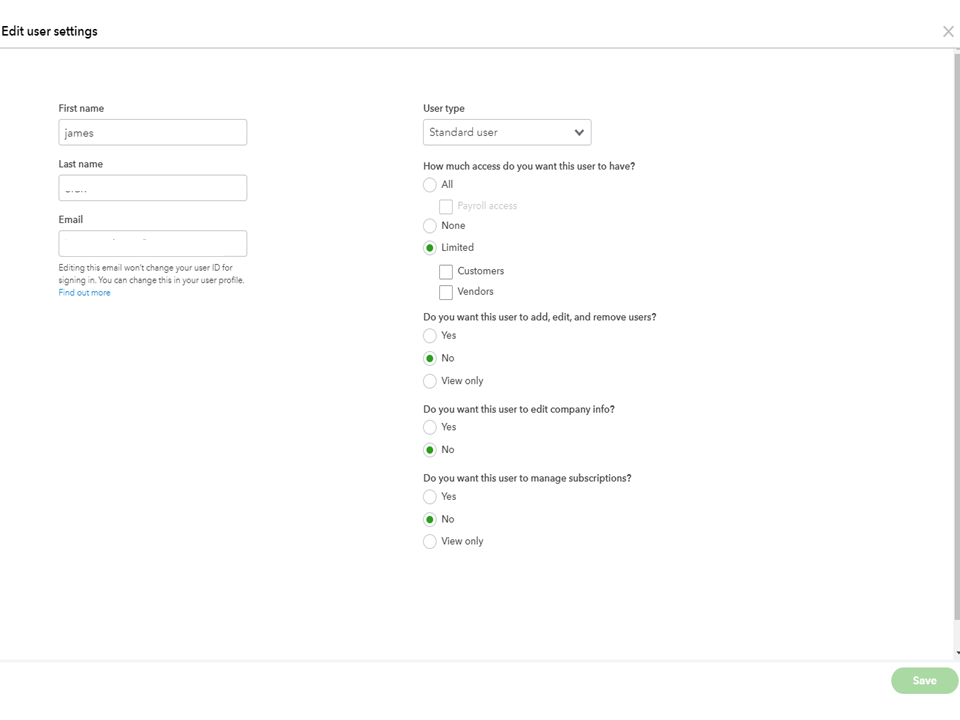
Task: Select Yes for manage subscriptions
Action: [430, 497]
